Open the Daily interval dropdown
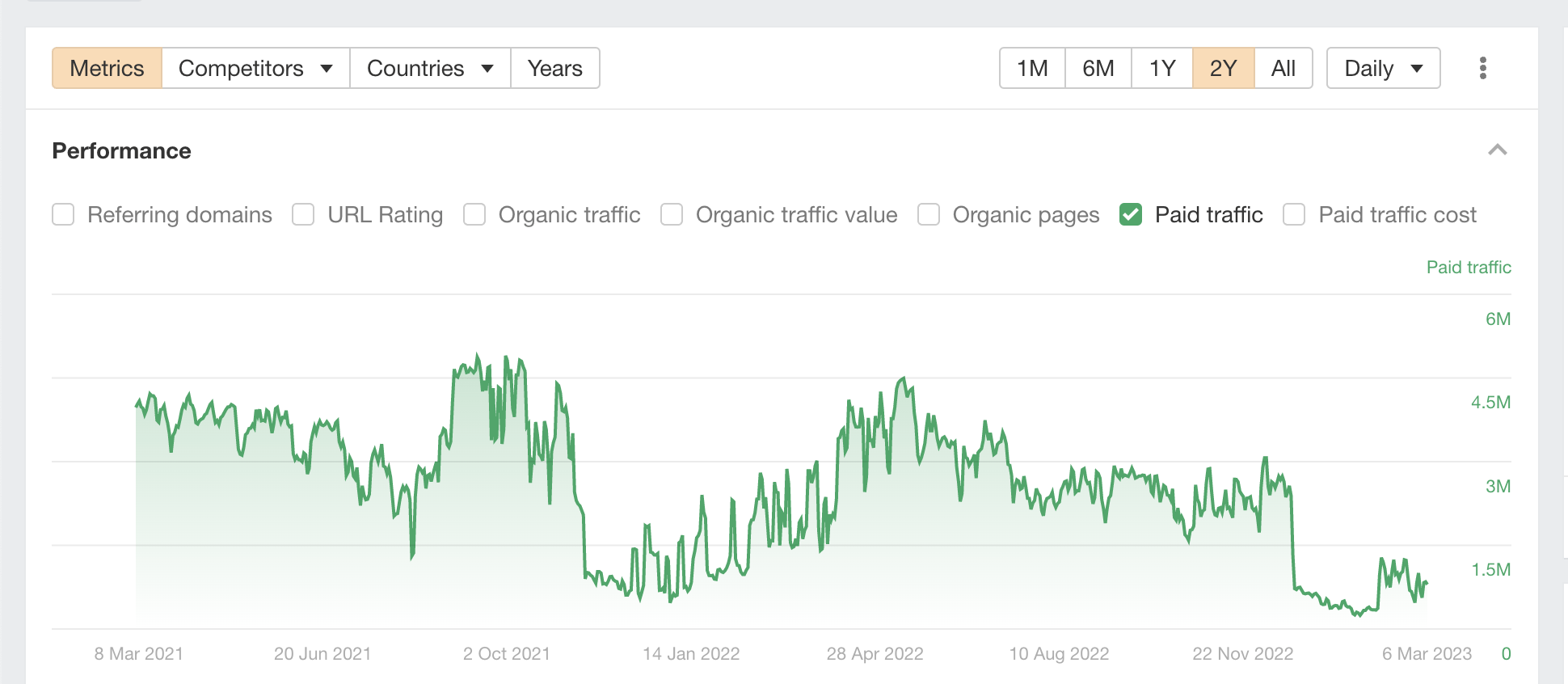 (x=1382, y=69)
